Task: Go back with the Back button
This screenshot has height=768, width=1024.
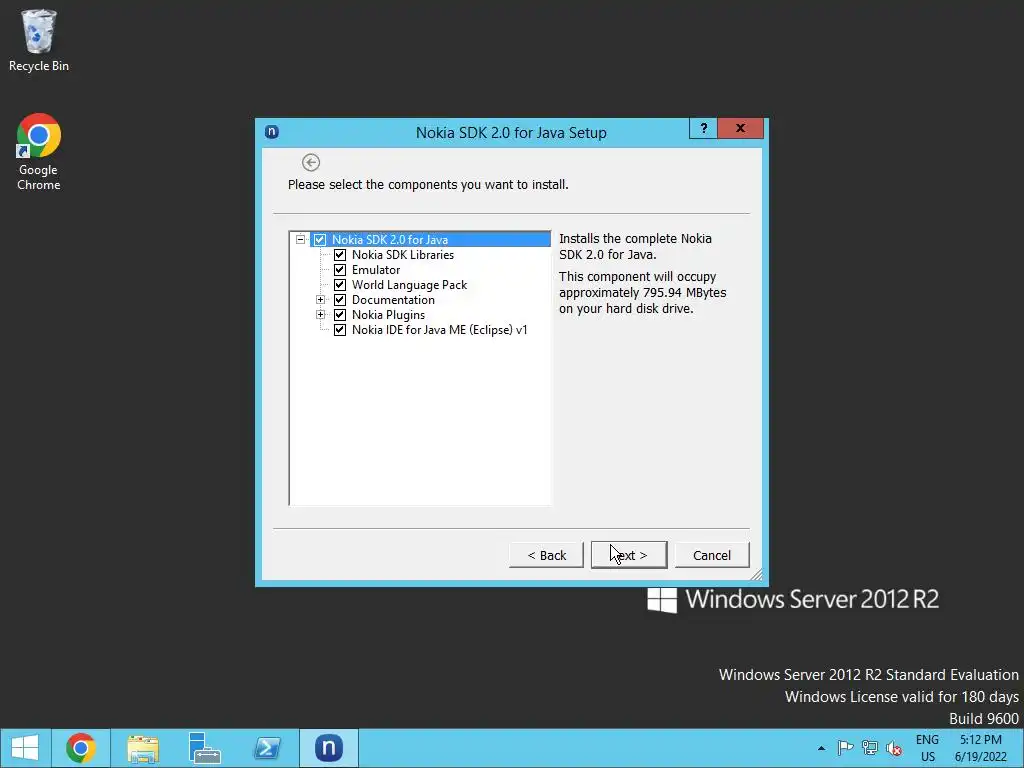Action: point(546,555)
